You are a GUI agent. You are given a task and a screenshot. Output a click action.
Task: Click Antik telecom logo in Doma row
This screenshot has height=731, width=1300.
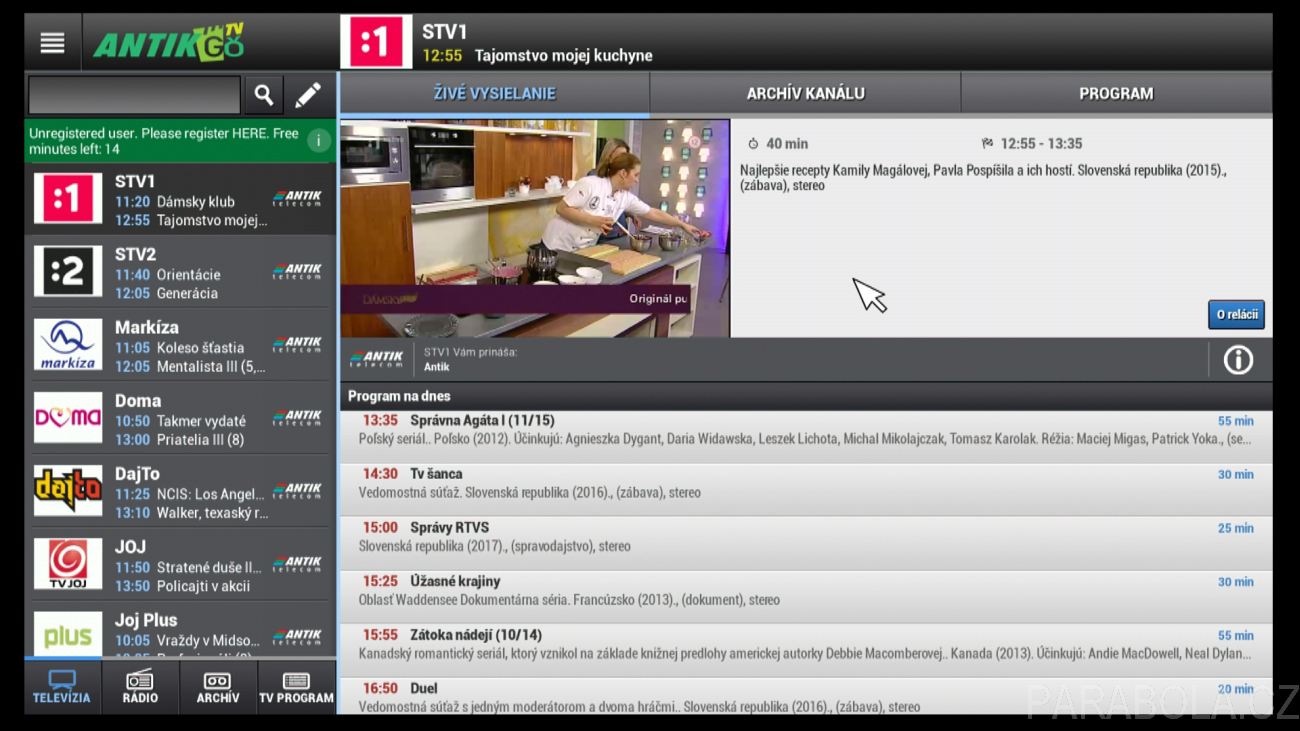pyautogui.click(x=297, y=417)
